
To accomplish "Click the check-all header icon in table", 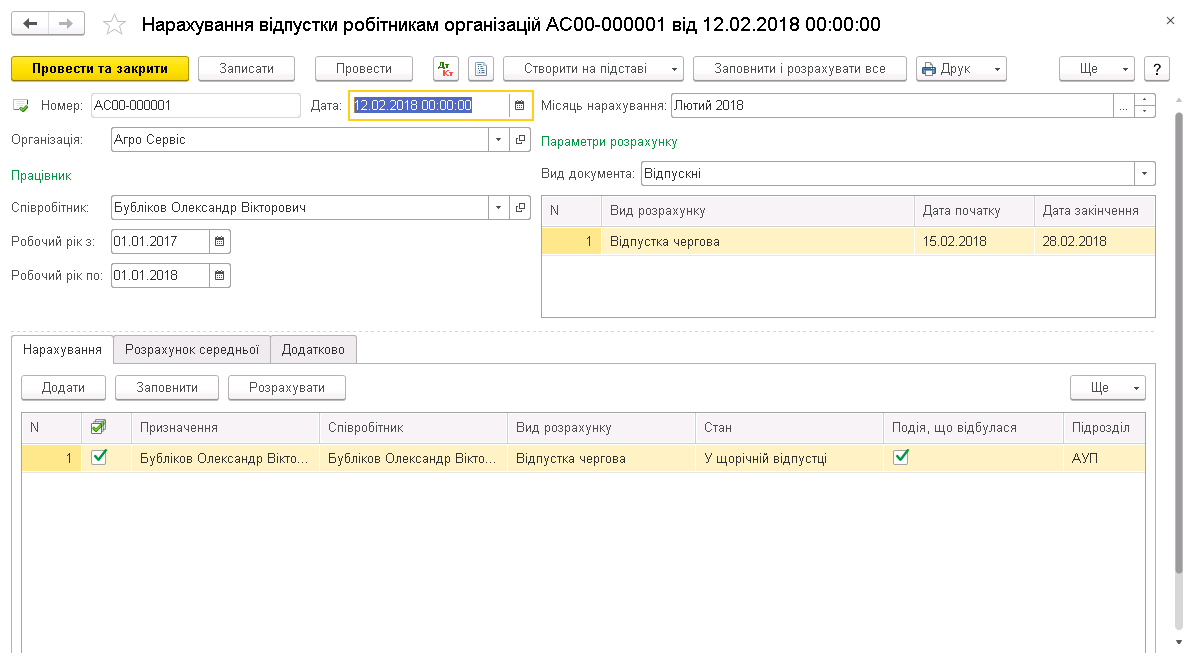I will (99, 427).
